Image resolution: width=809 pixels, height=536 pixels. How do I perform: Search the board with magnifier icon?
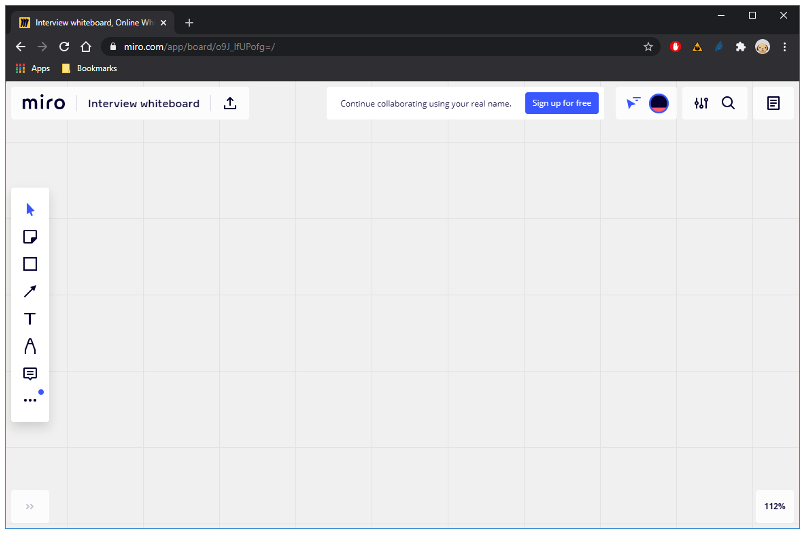point(728,103)
